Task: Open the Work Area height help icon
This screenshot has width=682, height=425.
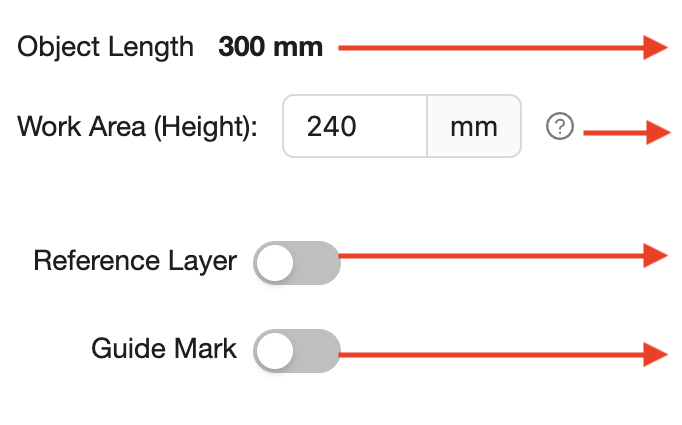Action: click(x=560, y=126)
